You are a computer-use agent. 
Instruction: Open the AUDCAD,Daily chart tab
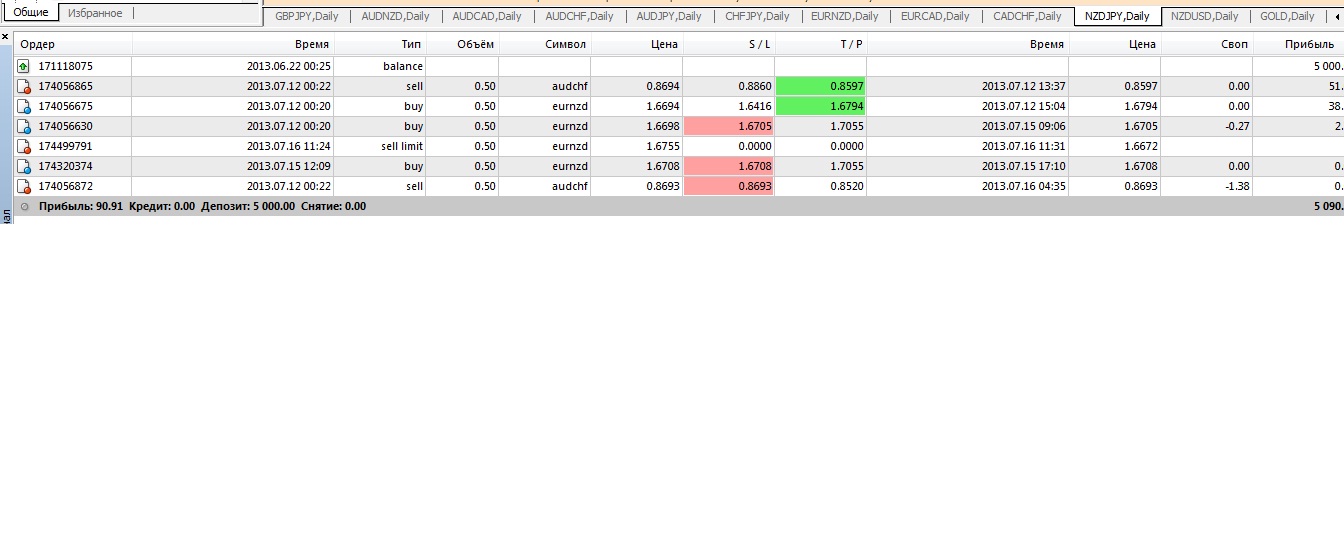pos(487,16)
